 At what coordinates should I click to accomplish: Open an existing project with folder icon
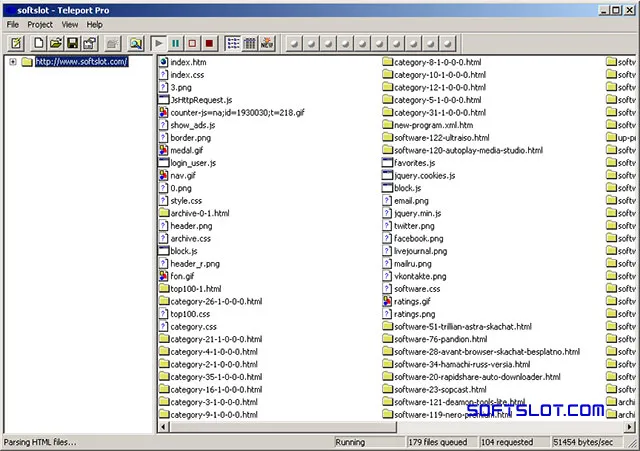[x=56, y=43]
